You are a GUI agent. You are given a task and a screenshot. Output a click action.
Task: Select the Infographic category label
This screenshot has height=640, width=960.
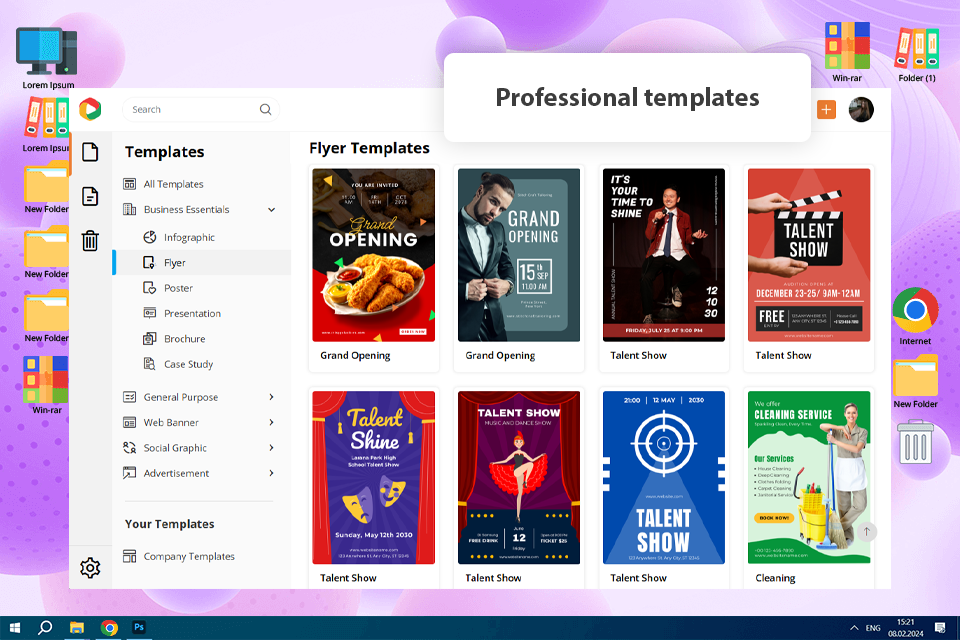pyautogui.click(x=189, y=237)
